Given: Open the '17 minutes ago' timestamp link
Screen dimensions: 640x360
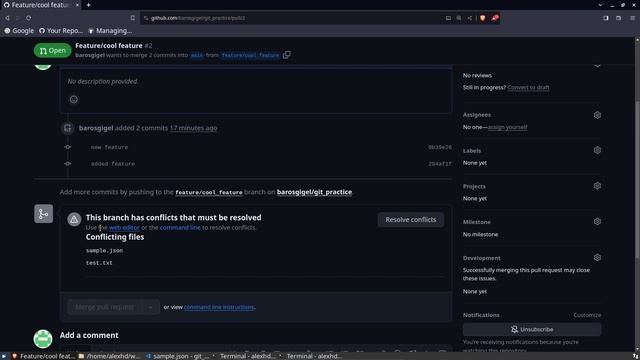Looking at the screenshot, I should click(x=193, y=128).
